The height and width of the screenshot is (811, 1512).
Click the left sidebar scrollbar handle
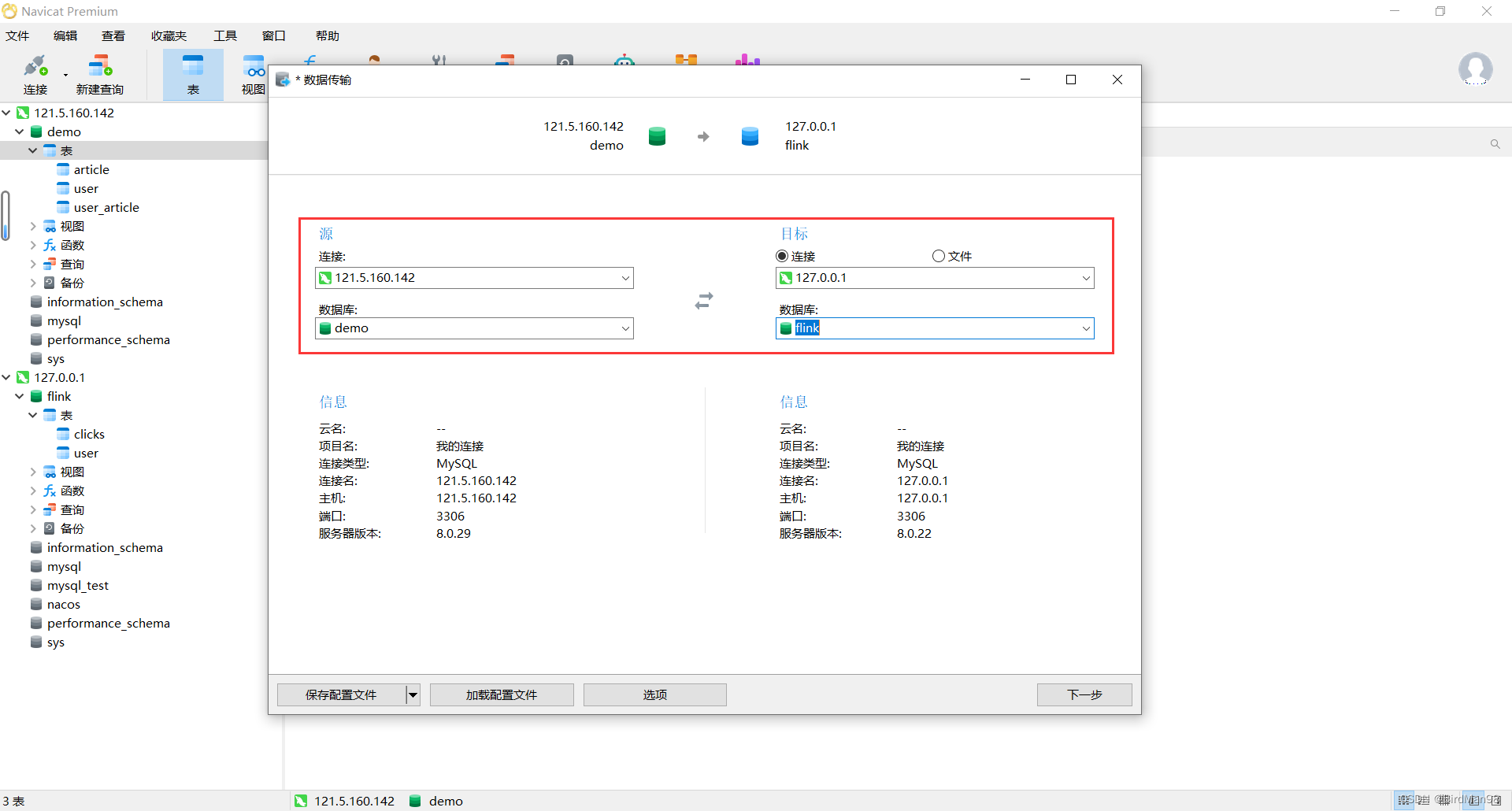tap(6, 215)
